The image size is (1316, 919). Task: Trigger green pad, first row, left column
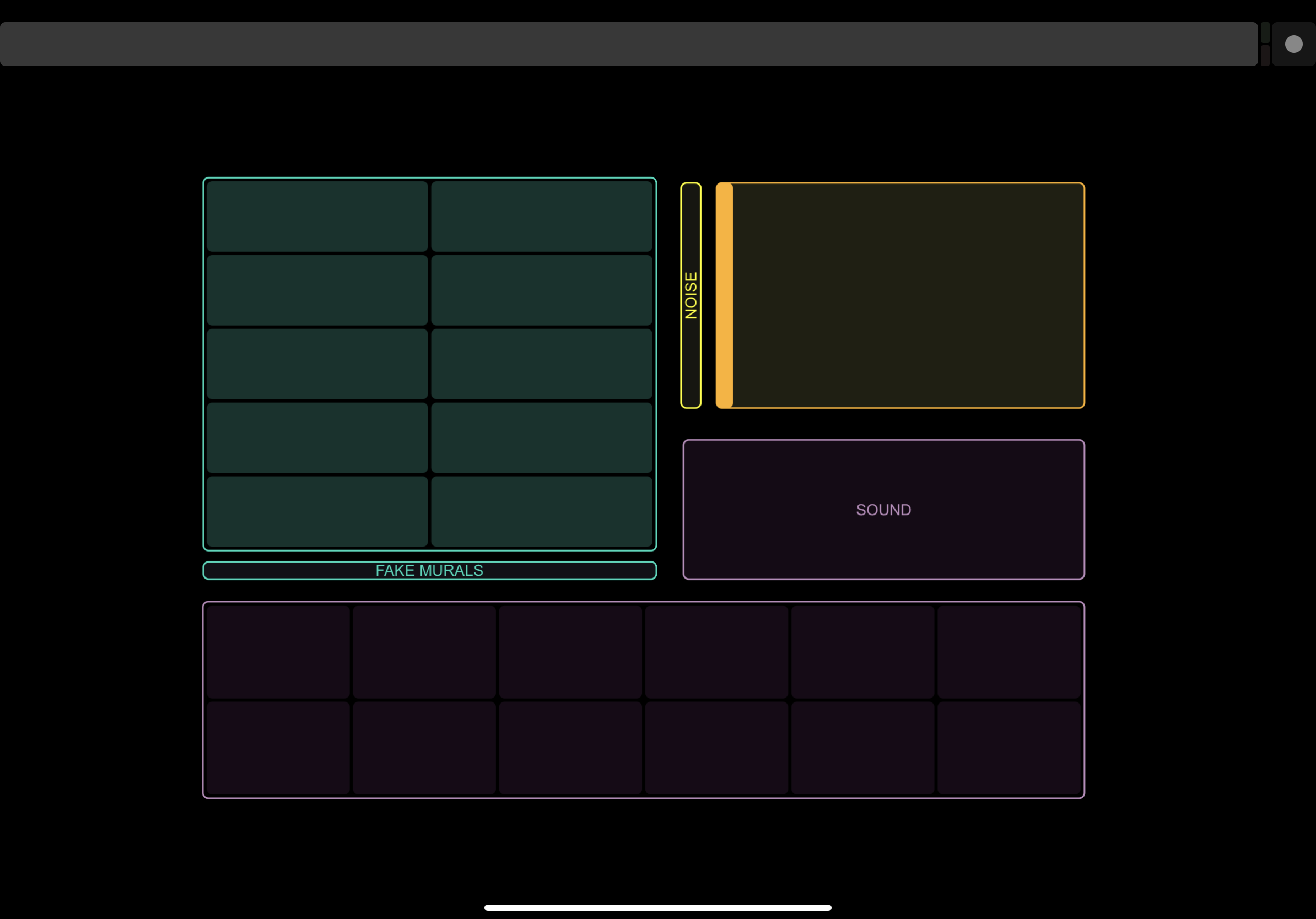(317, 217)
